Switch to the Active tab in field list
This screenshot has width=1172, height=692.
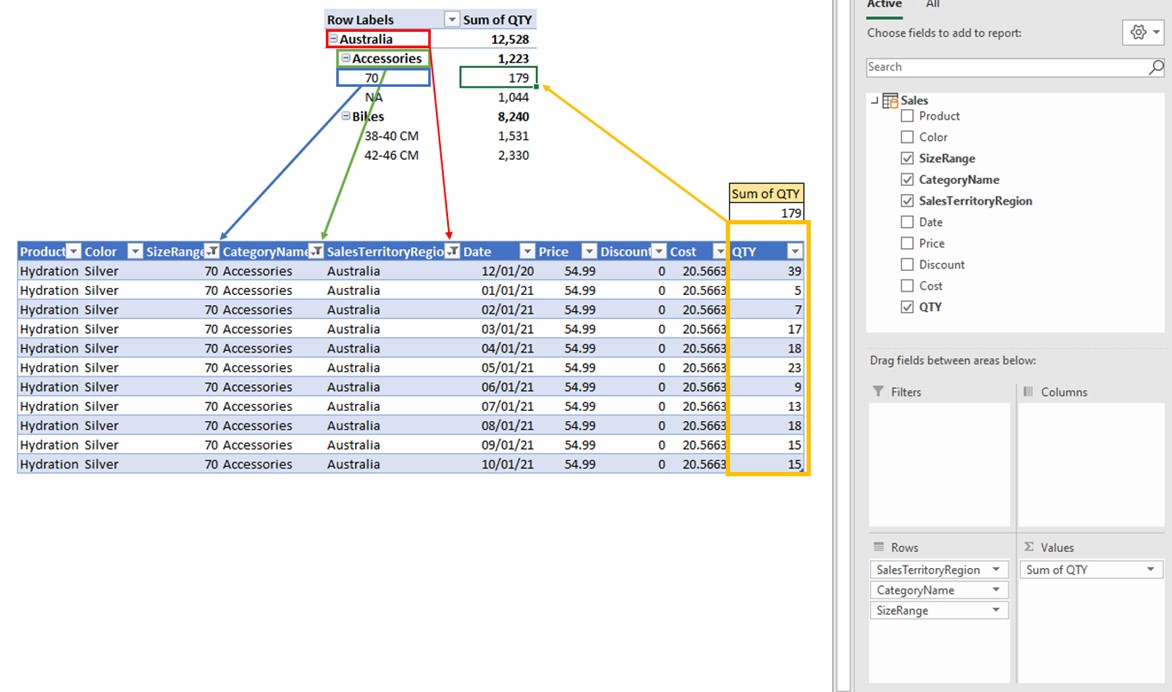click(884, 4)
